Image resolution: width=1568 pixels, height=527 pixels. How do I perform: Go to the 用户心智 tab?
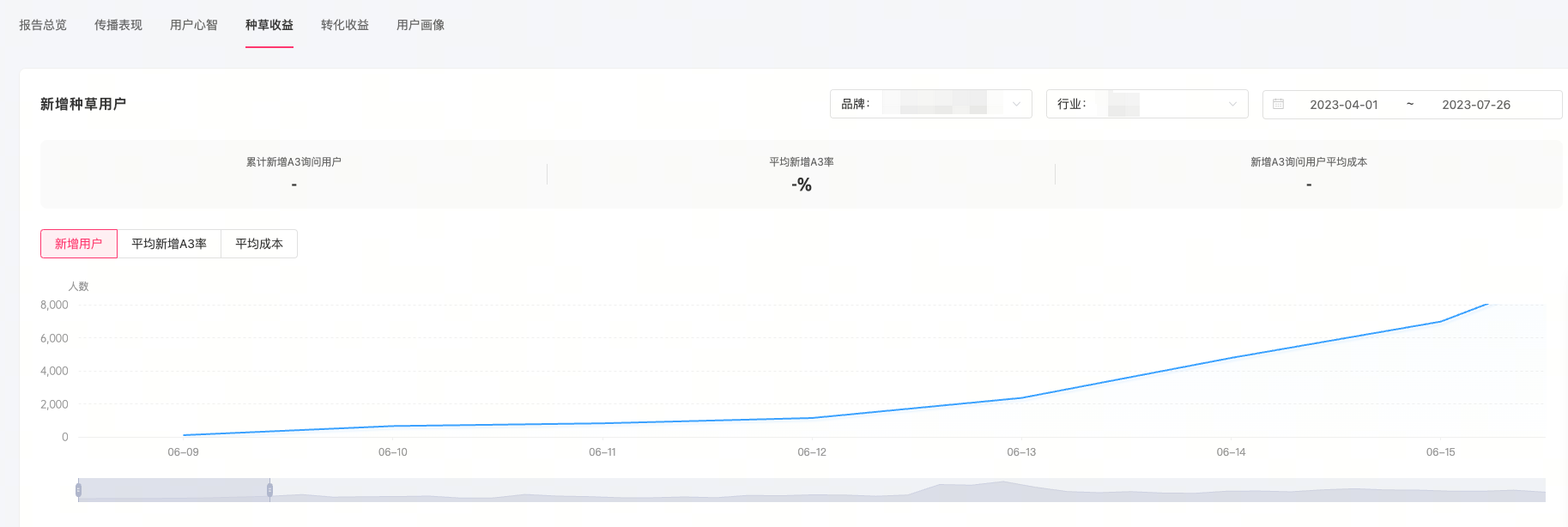(194, 25)
